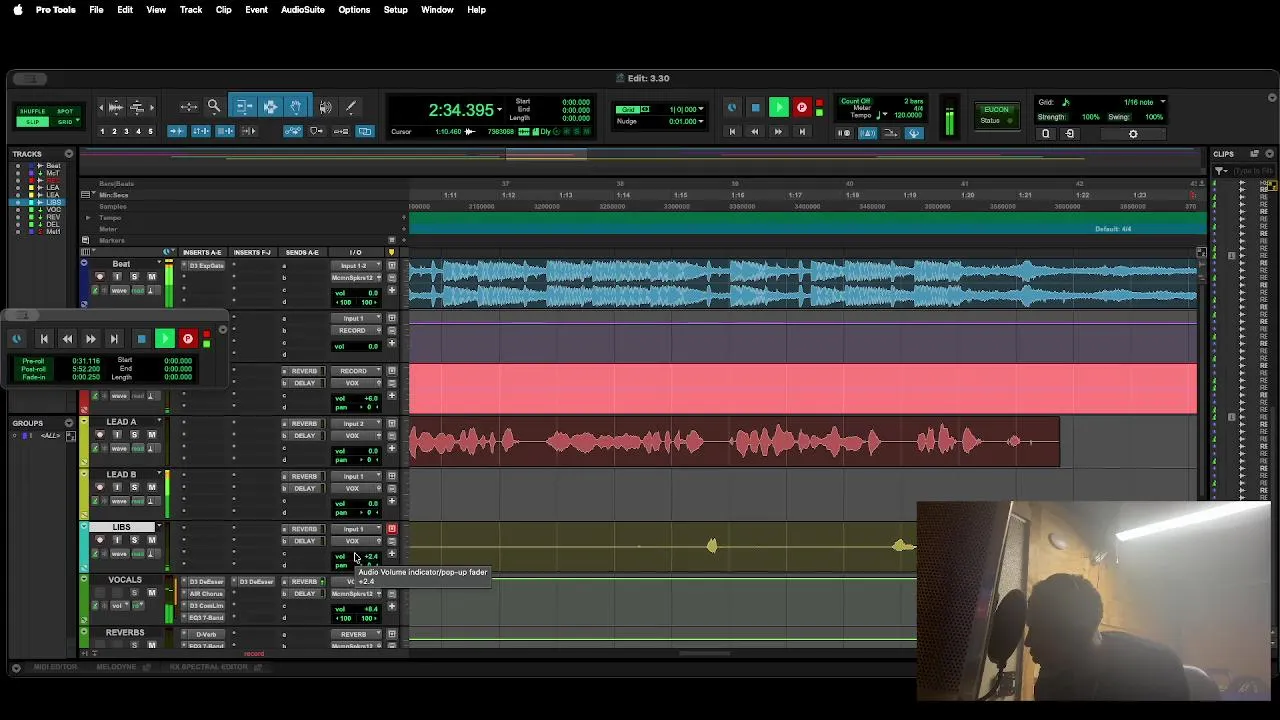This screenshot has width=1280, height=720.
Task: Open the Setup menu
Action: (395, 10)
